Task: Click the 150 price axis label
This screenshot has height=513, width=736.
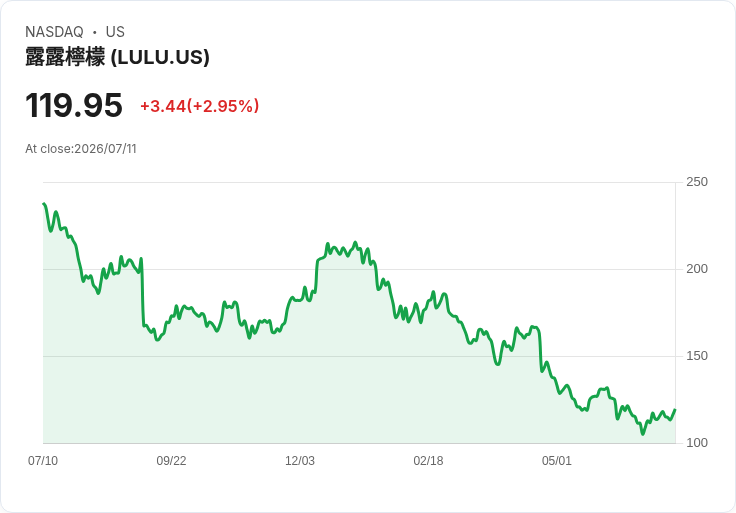Action: coord(697,356)
